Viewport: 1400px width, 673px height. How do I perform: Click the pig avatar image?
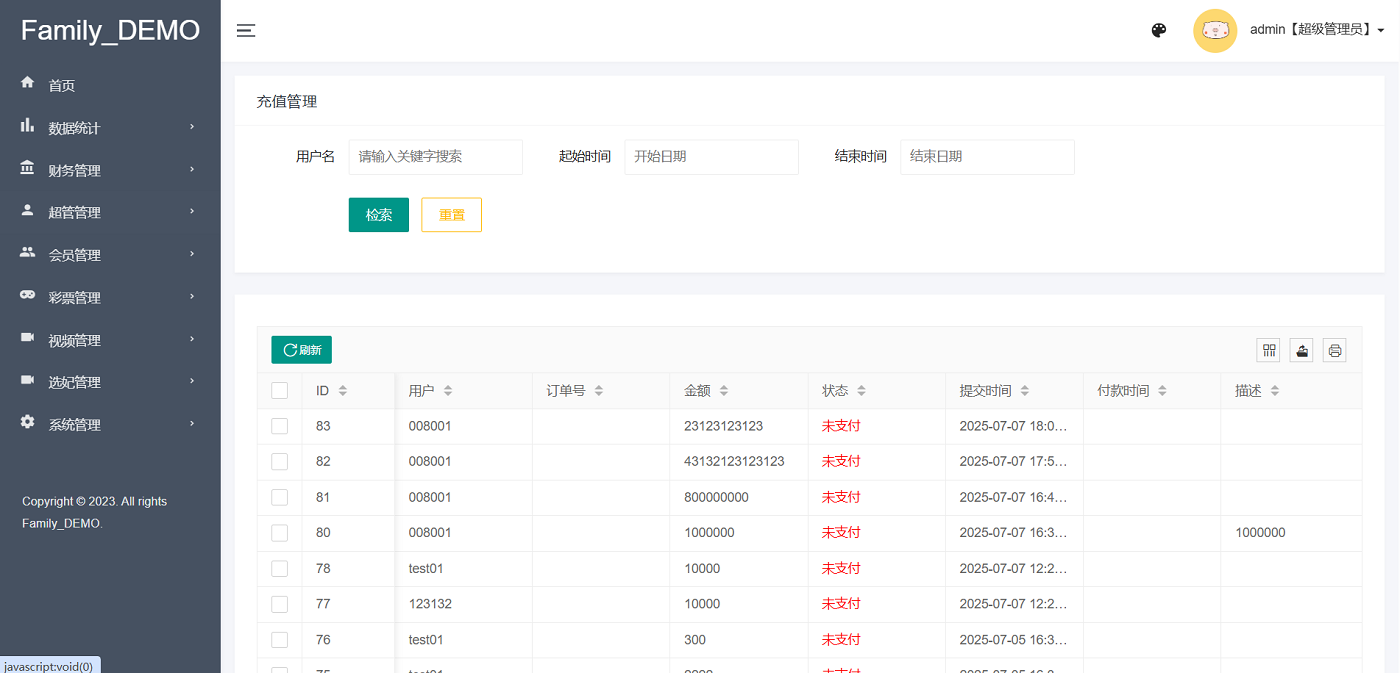(1215, 30)
